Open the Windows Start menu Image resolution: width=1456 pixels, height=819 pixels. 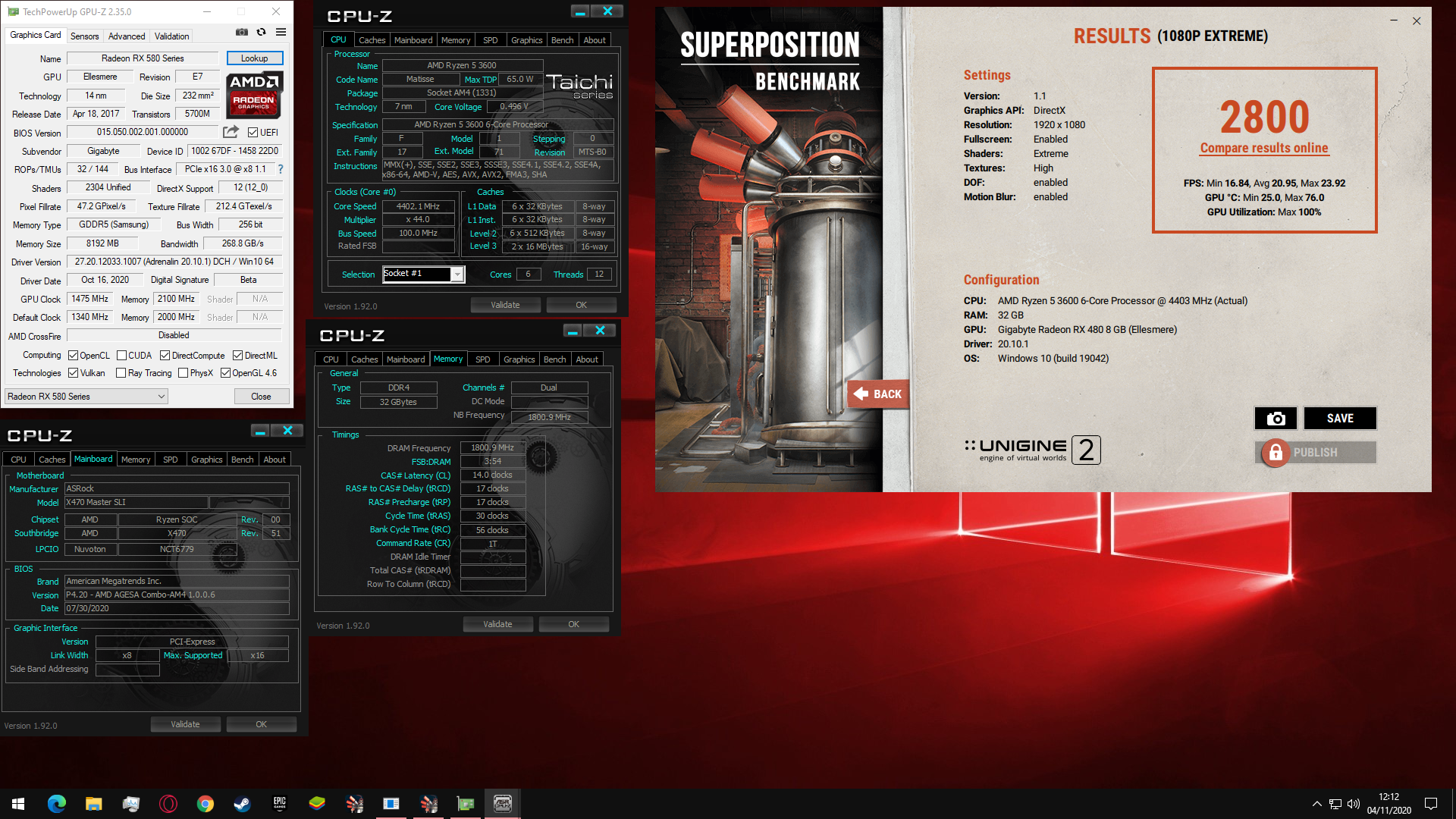coord(18,804)
